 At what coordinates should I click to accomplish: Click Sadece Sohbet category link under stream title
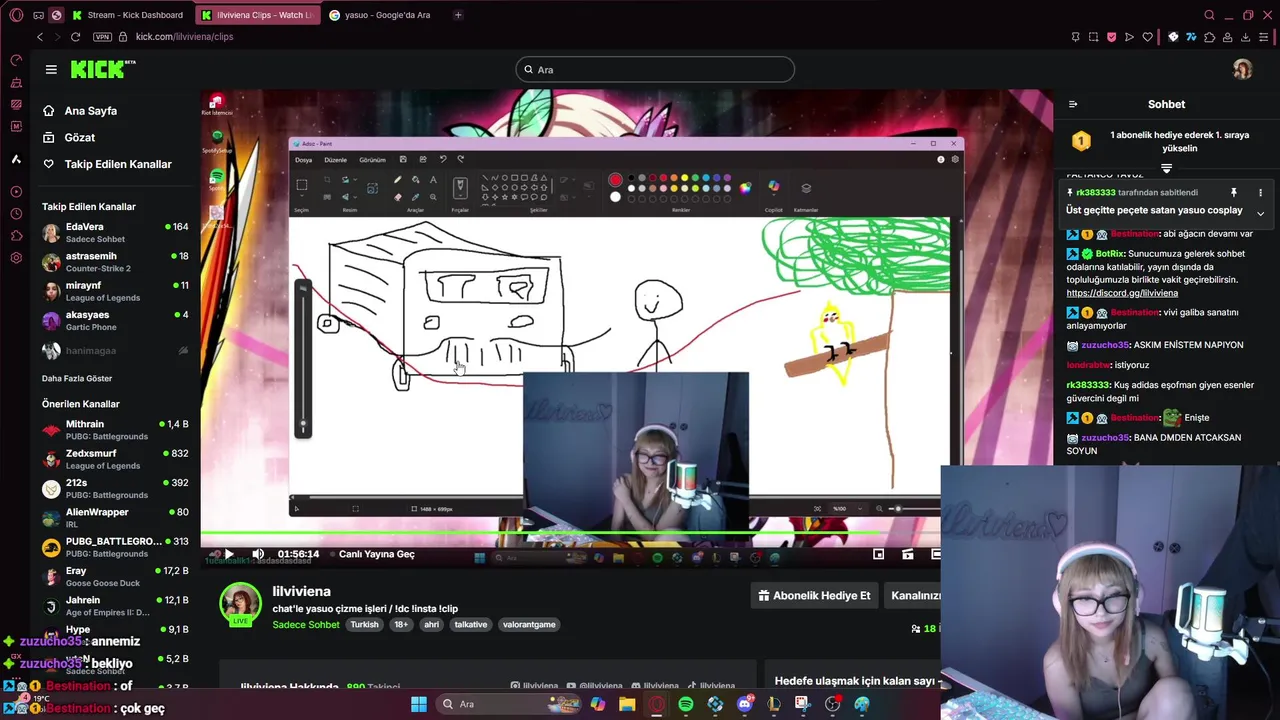tap(306, 625)
